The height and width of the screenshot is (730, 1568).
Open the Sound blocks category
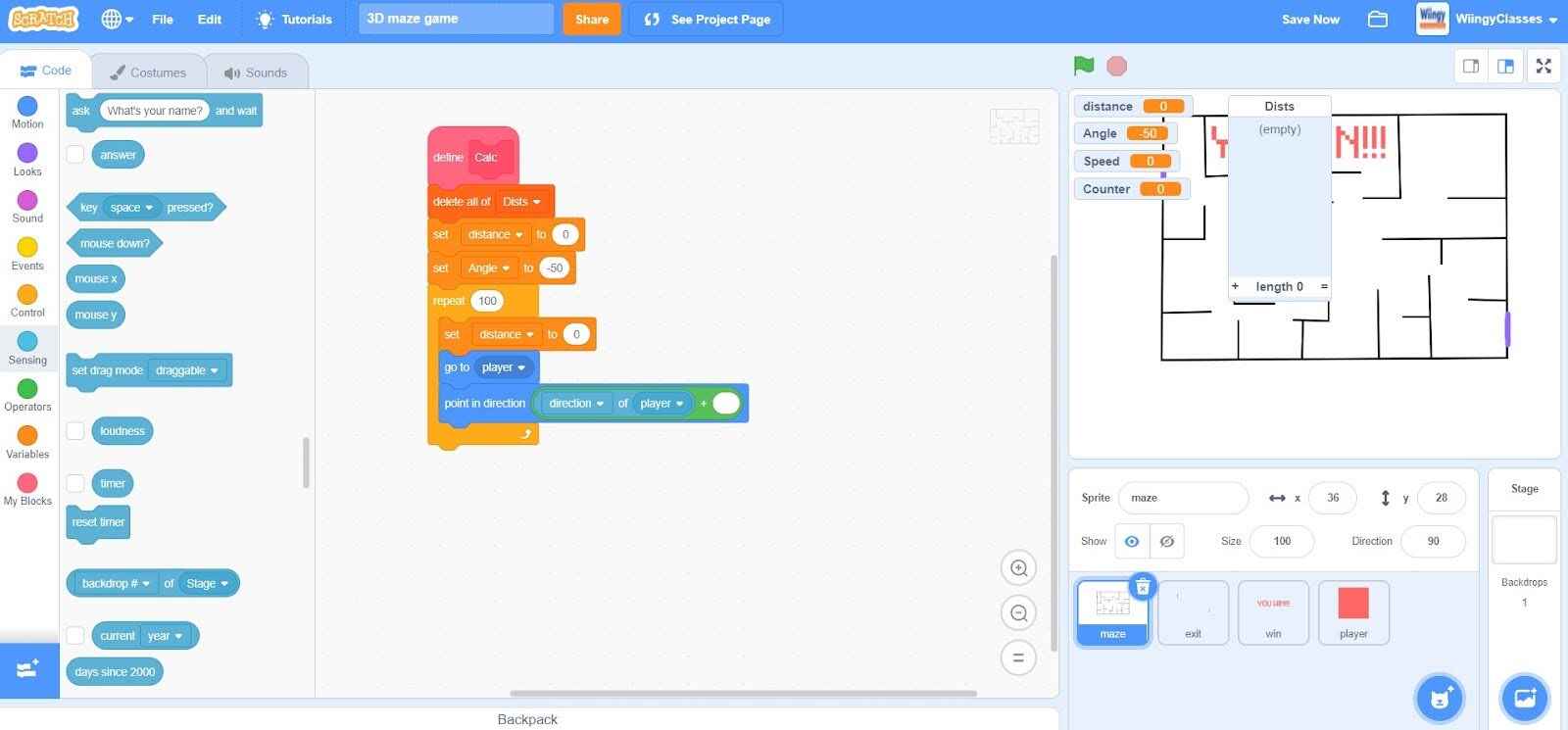click(x=27, y=206)
